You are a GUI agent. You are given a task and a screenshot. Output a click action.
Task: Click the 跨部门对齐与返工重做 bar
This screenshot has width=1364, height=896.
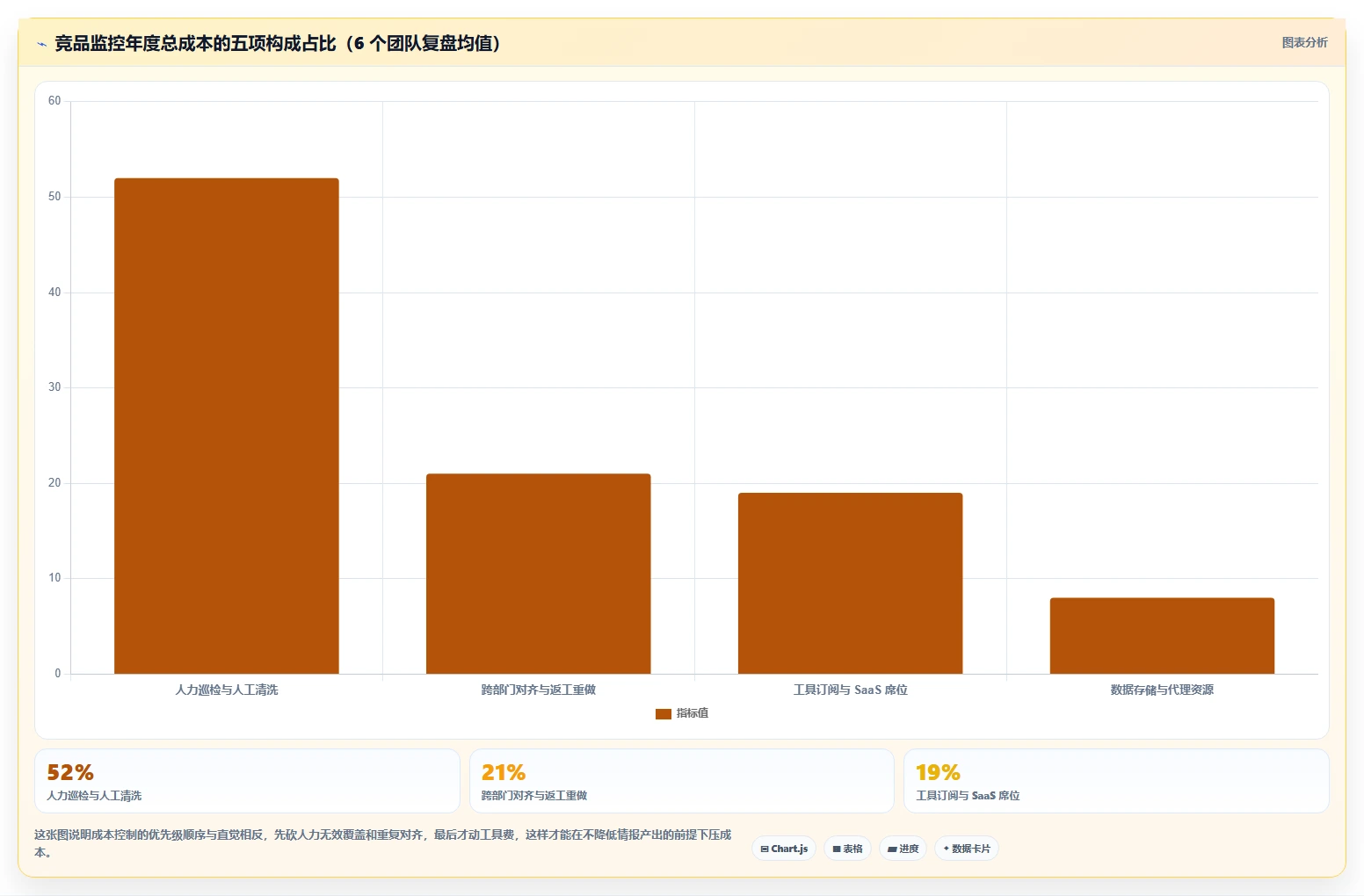(539, 574)
